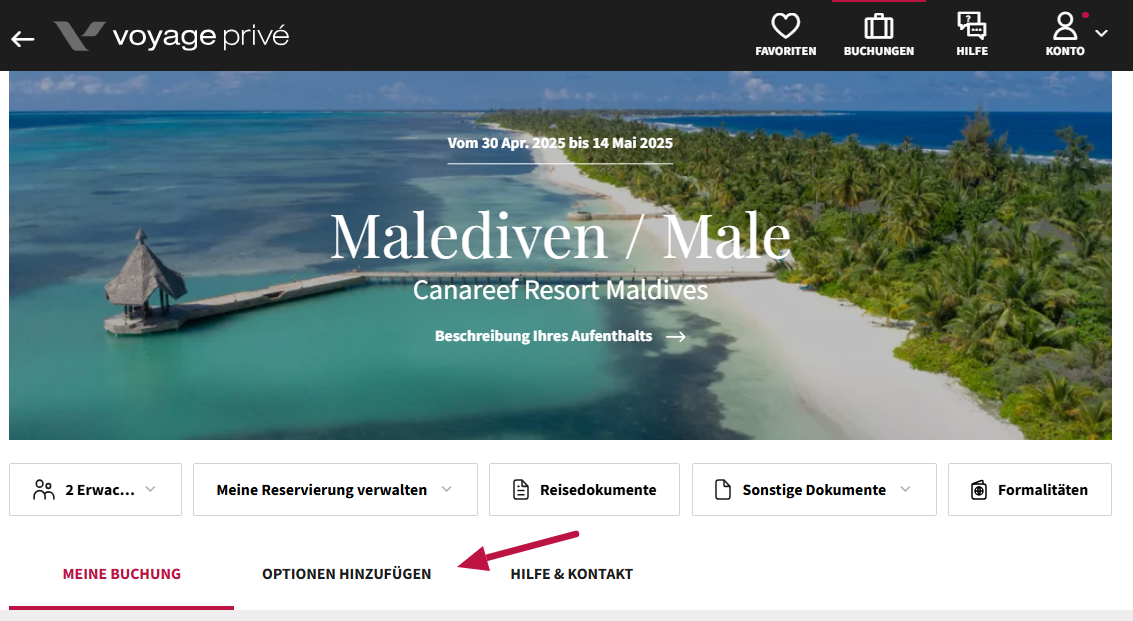Open Buchungen suitcase icon
The height and width of the screenshot is (621, 1133).
point(879,26)
